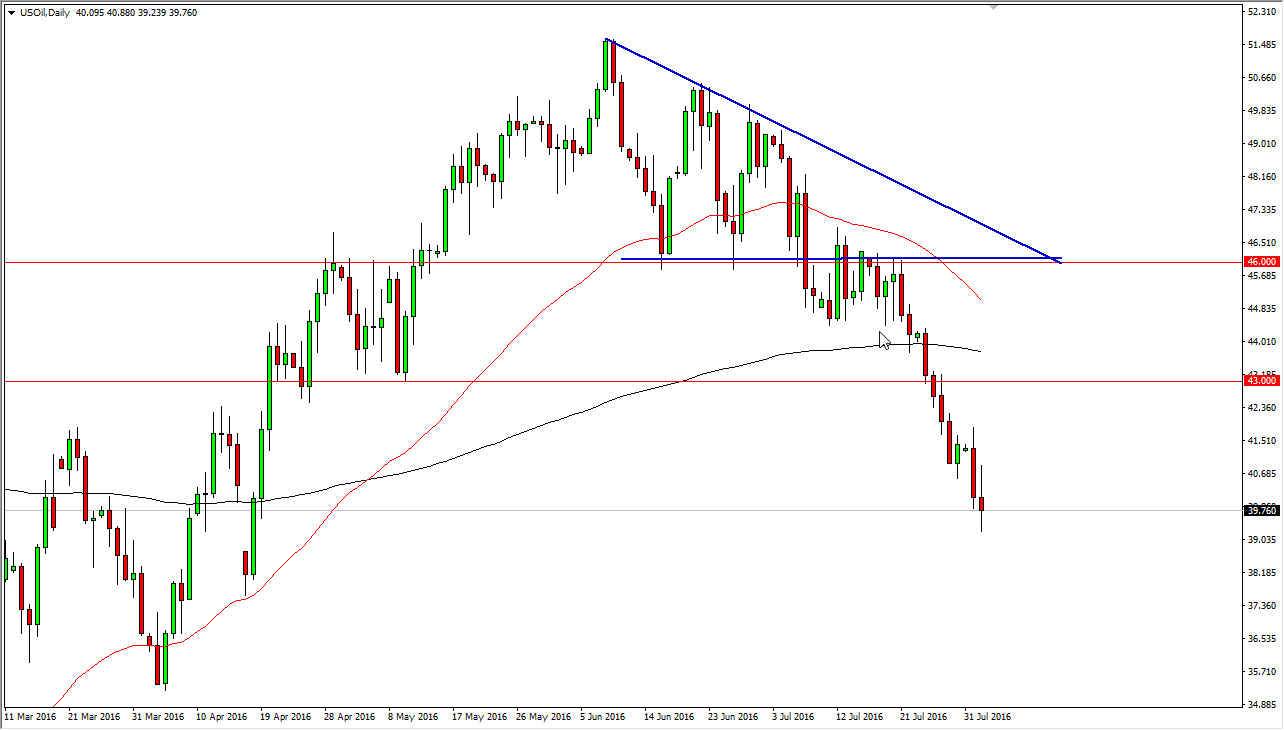
Task: Click the 40.685 price axis label
Action: click(x=1262, y=474)
